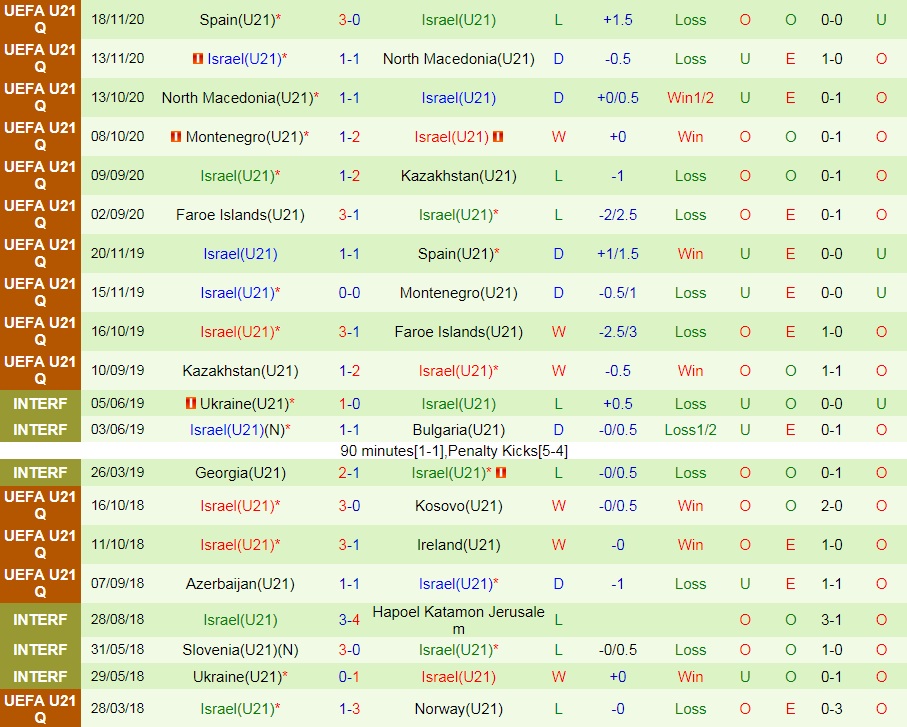Open Kazakhstan(U21) home team on 10/09/19
Image resolution: width=907 pixels, height=727 pixels.
tap(240, 371)
